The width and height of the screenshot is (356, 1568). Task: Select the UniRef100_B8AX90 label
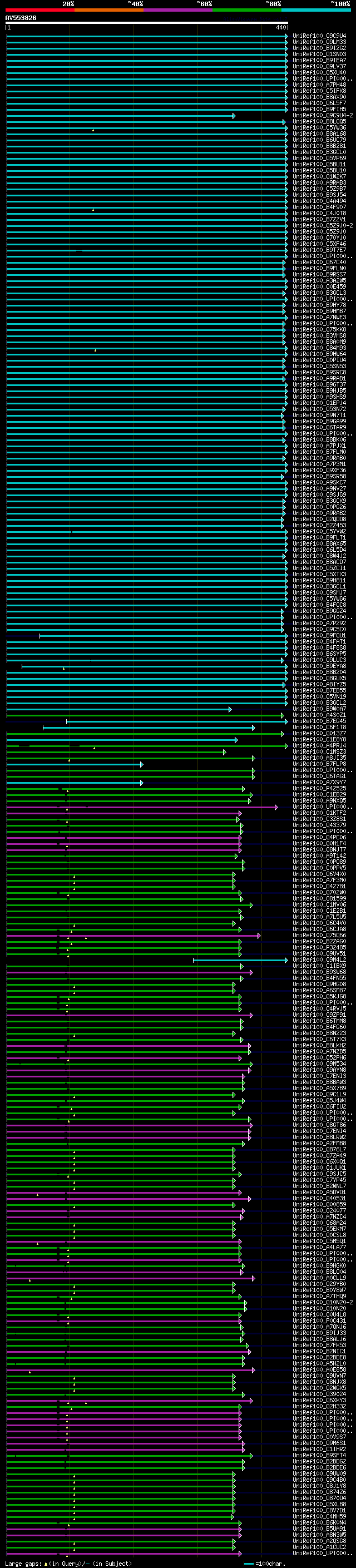(x=319, y=97)
